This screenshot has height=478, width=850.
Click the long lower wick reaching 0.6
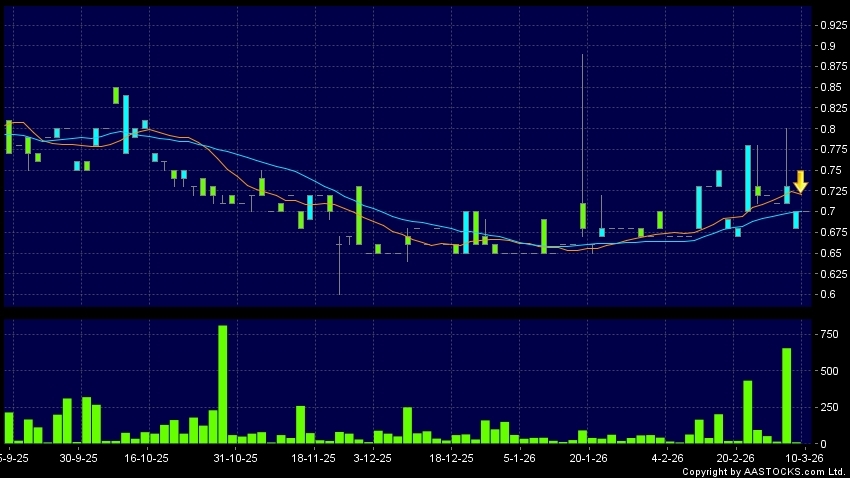pos(339,270)
